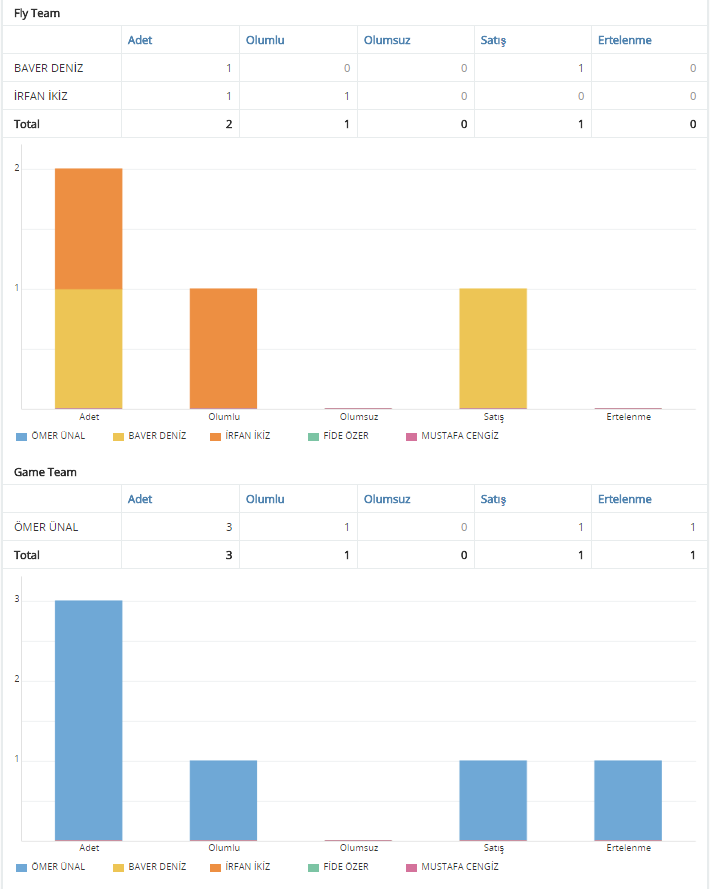Toggle FİDE ÖZER green swatch in Game Team legend
This screenshot has height=889, width=710.
point(314,867)
